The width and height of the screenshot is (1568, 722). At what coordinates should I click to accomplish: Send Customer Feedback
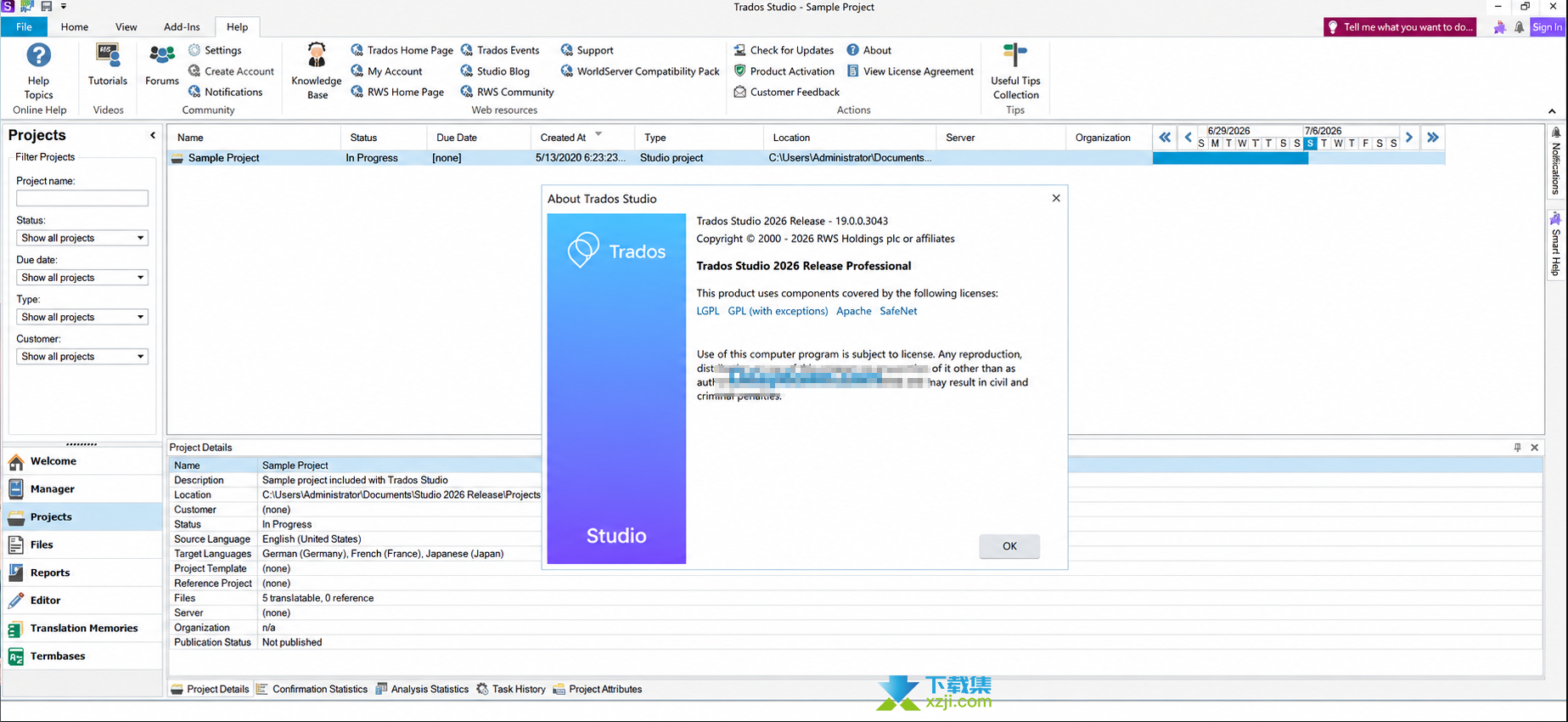click(x=786, y=92)
